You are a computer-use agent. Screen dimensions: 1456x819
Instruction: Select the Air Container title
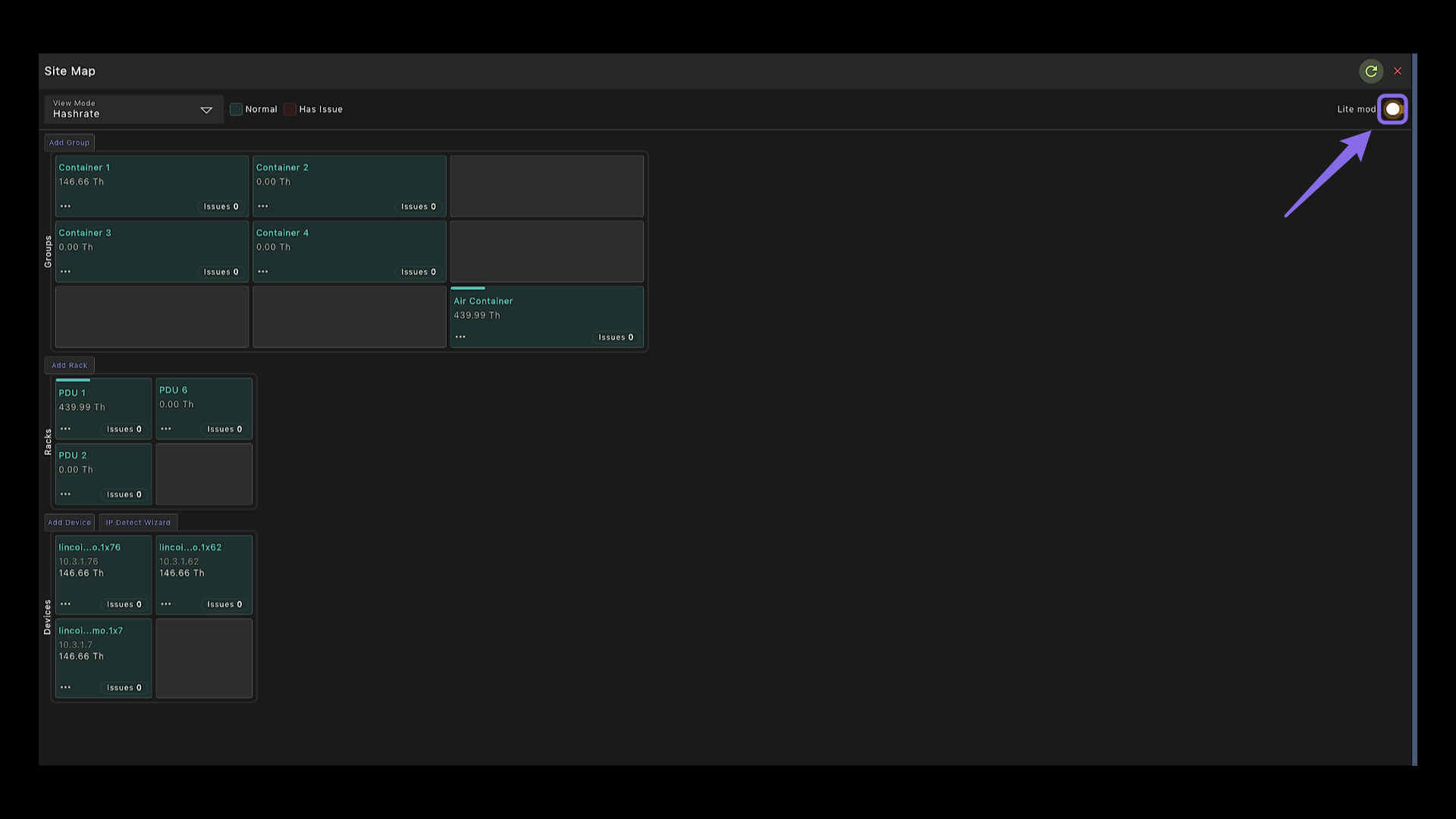point(483,301)
